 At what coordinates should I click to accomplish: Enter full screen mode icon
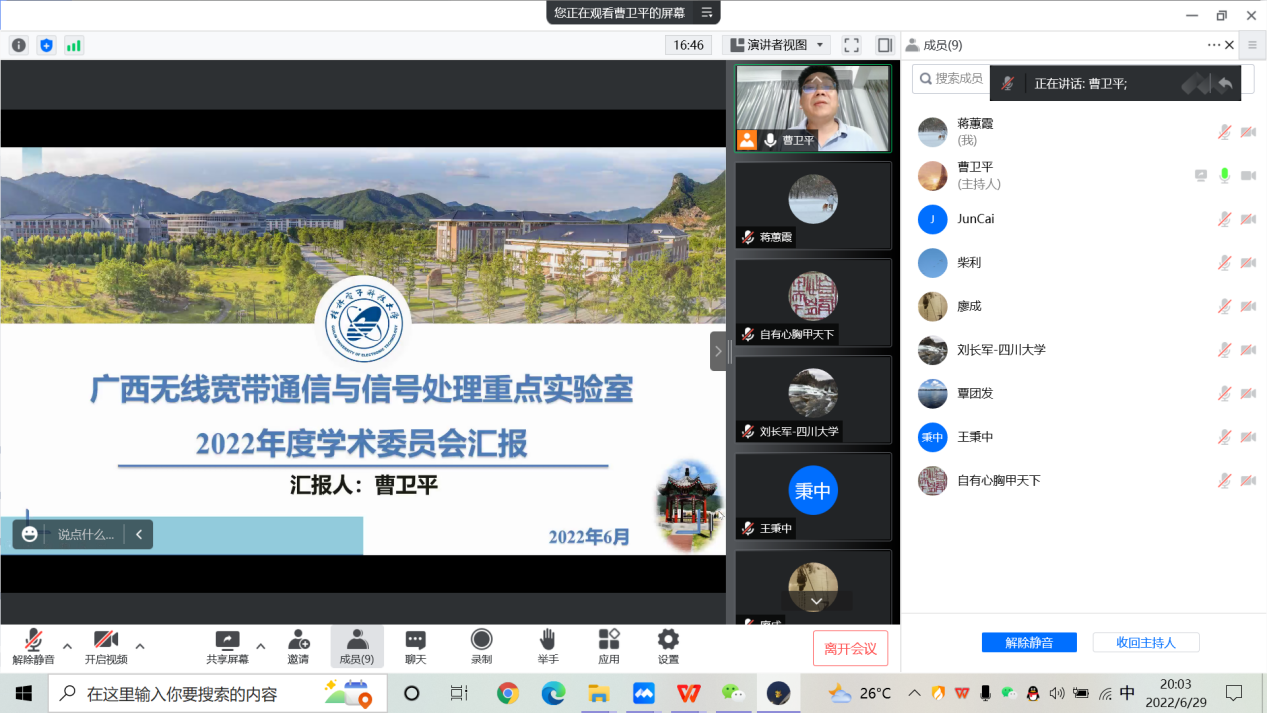tap(851, 45)
